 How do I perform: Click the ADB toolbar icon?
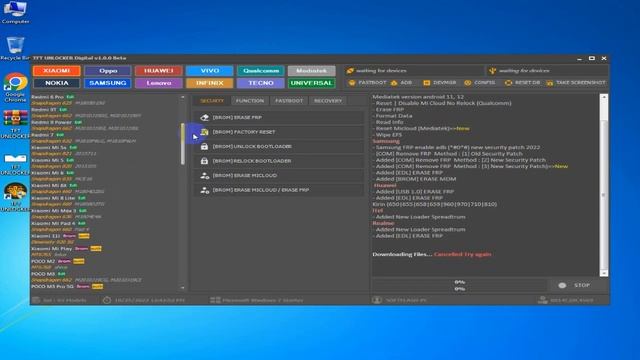pos(402,83)
